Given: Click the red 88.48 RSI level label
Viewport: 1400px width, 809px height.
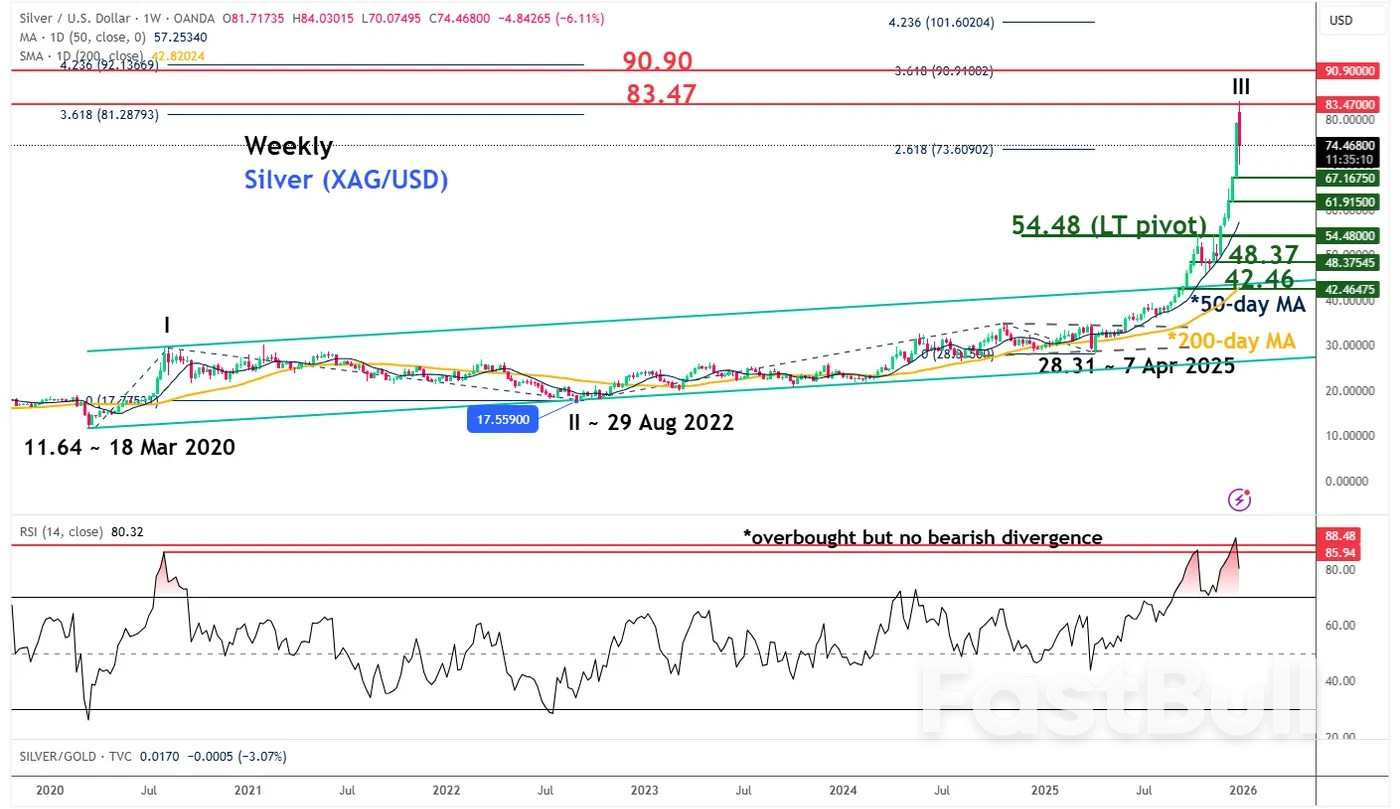Looking at the screenshot, I should [1343, 536].
